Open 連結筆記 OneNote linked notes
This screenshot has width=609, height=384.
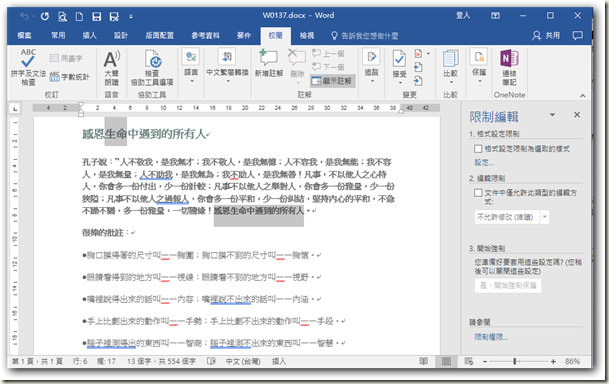tap(509, 68)
